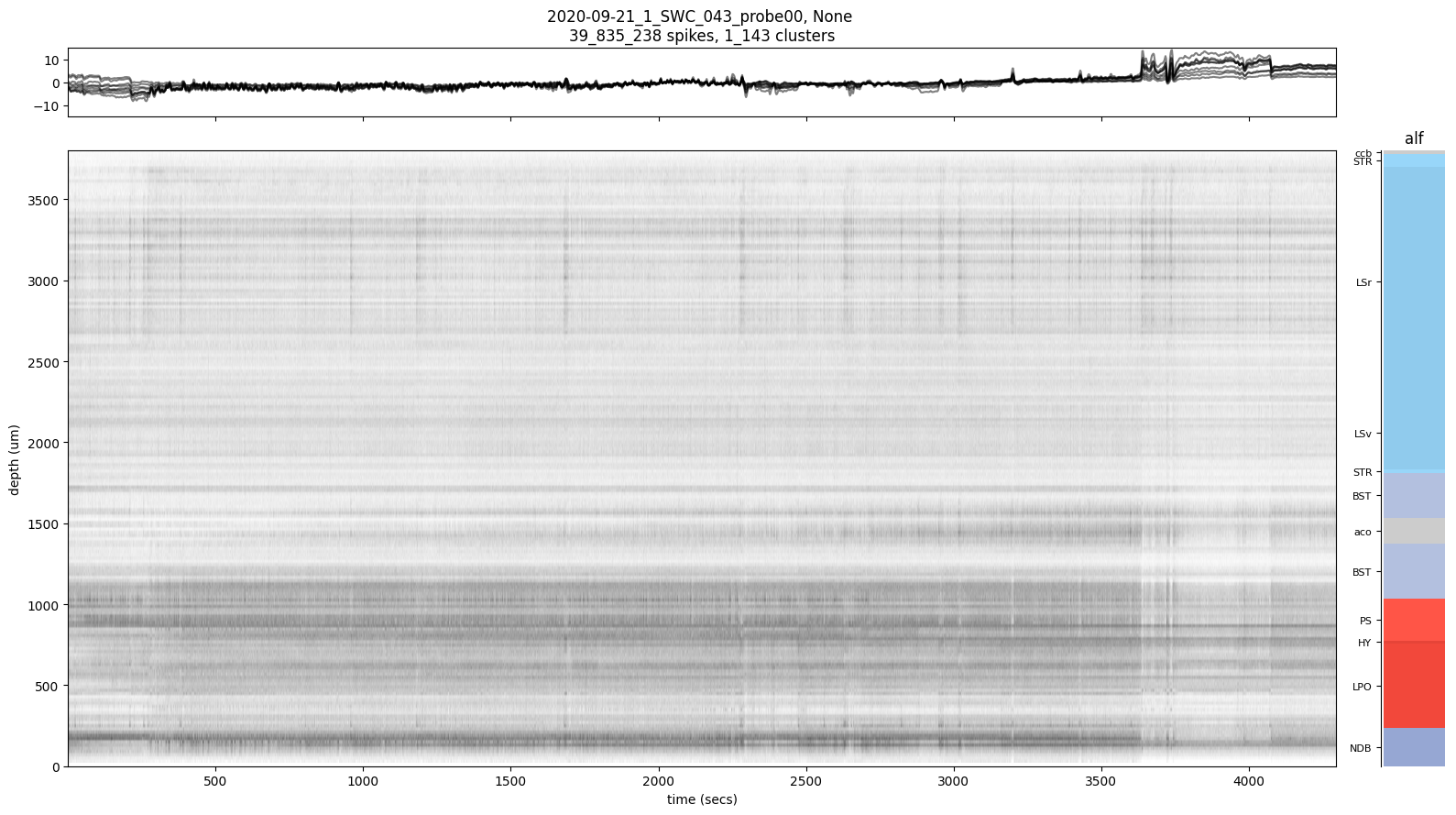Click the 1500 tick on depth axis
This screenshot has height=815, width=1456.
coord(43,524)
